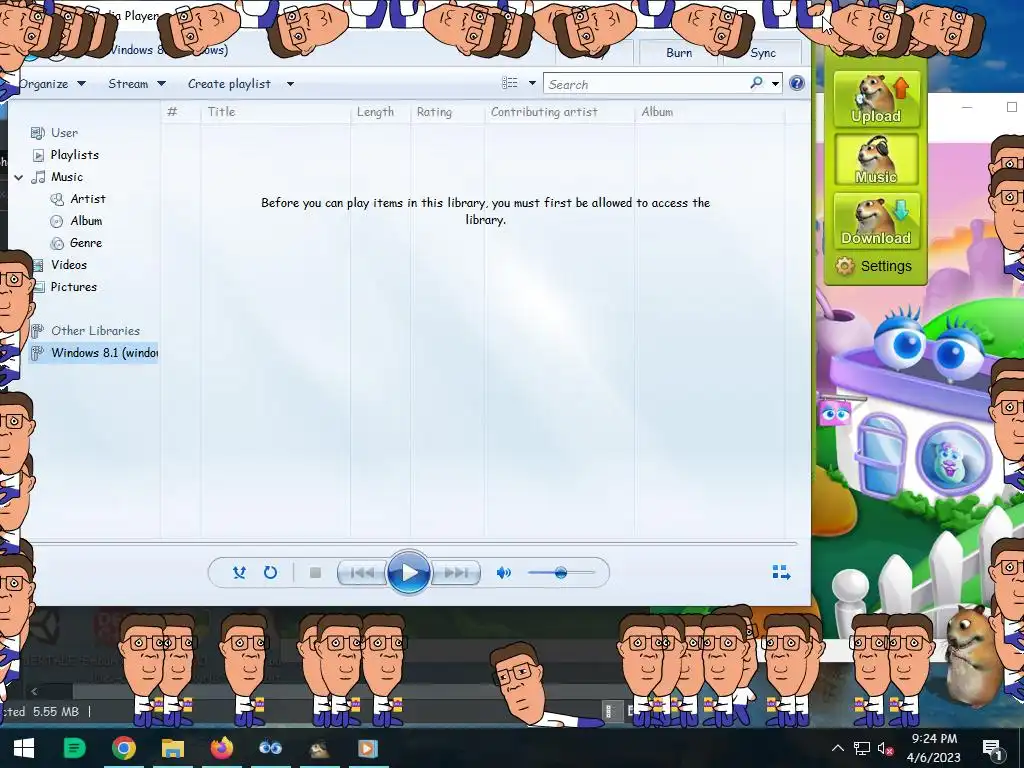Viewport: 1024px width, 768px height.
Task: Click the Search library field
Action: point(647,84)
